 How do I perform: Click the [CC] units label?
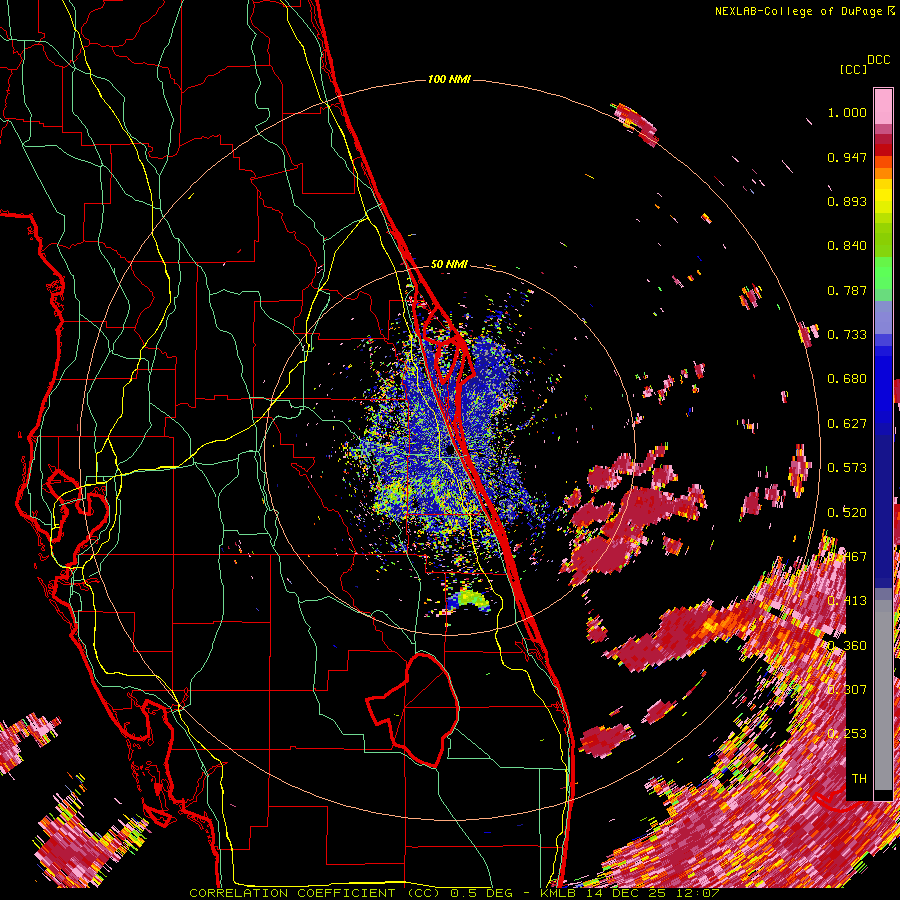click(854, 69)
